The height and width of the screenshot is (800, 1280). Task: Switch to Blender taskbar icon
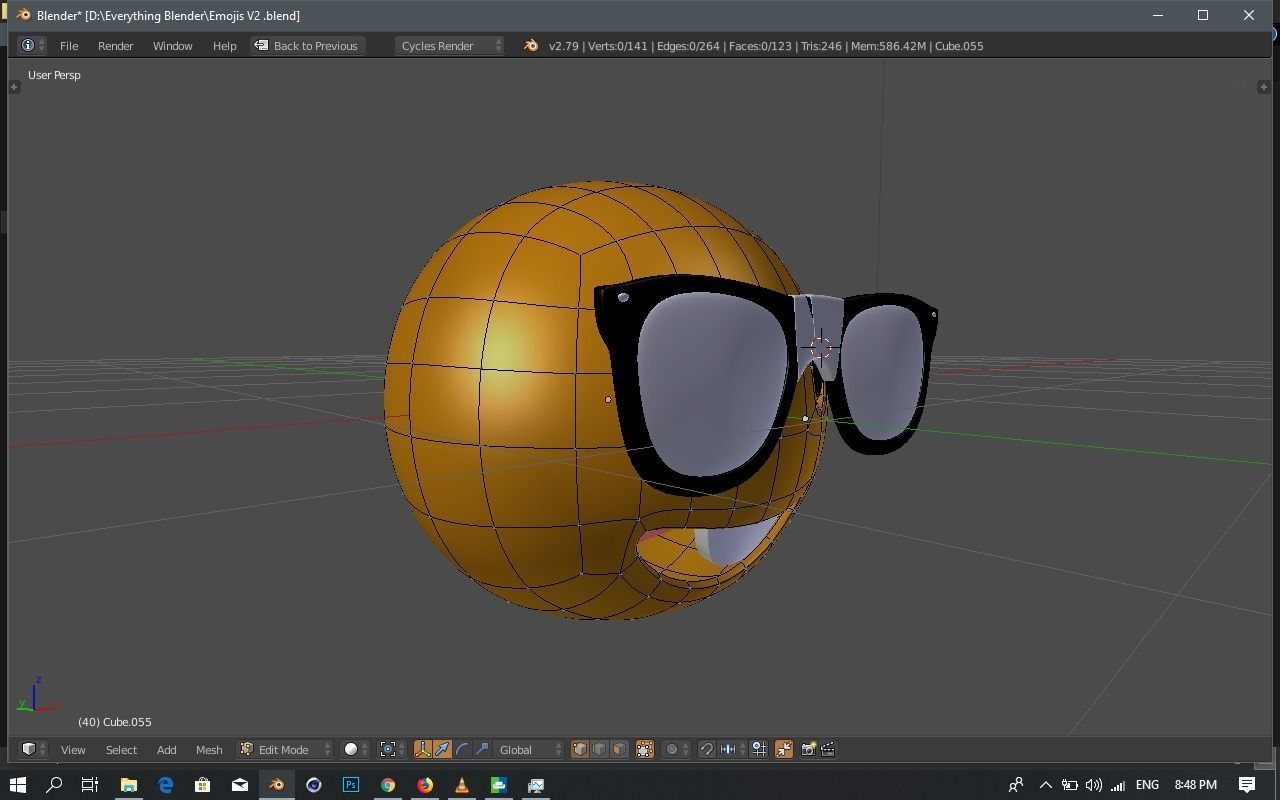pyautogui.click(x=277, y=785)
